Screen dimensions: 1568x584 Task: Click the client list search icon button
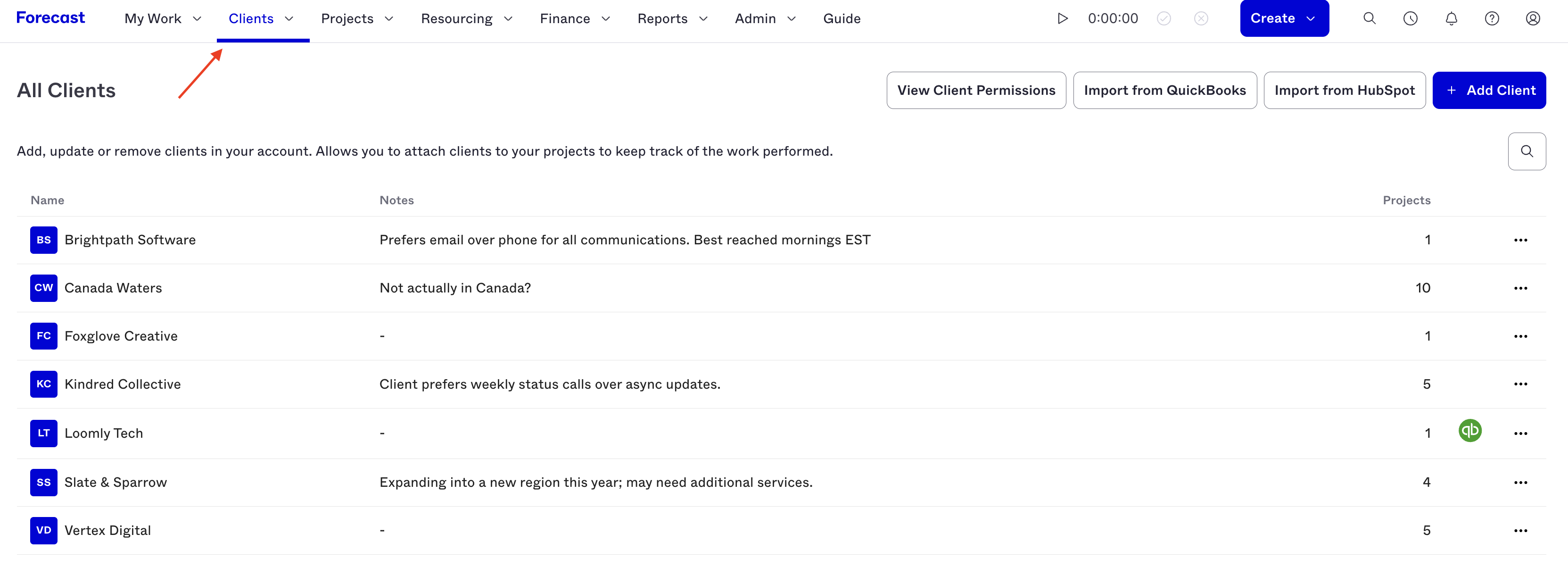(1527, 151)
